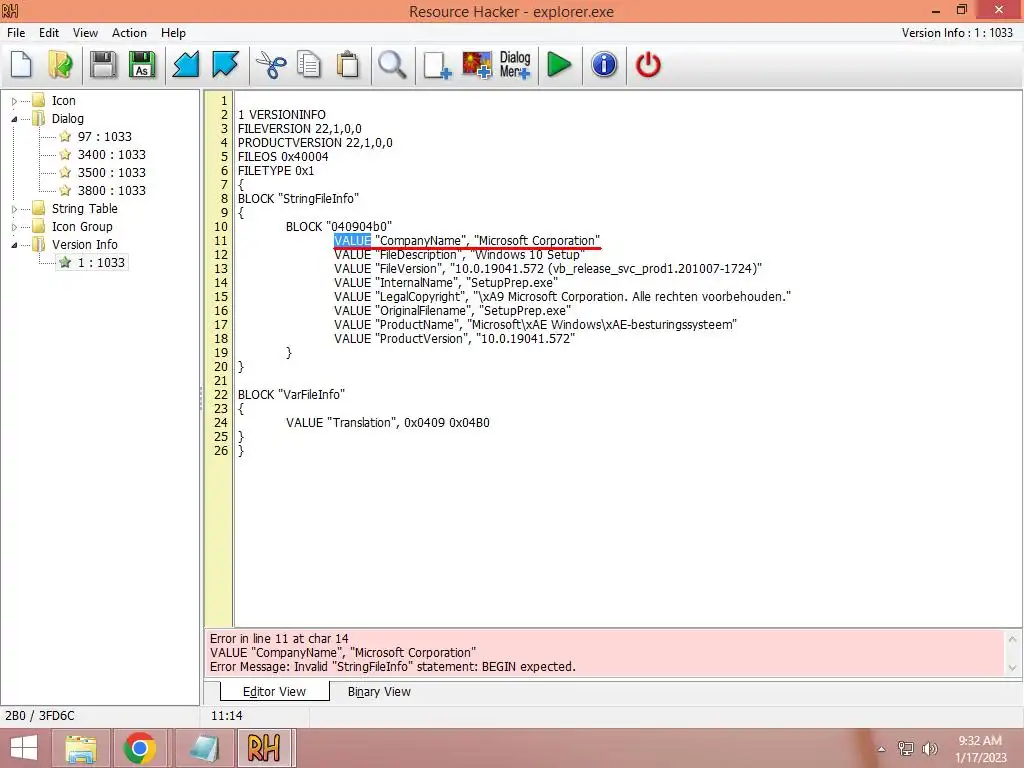Click the blue information icon

point(604,65)
